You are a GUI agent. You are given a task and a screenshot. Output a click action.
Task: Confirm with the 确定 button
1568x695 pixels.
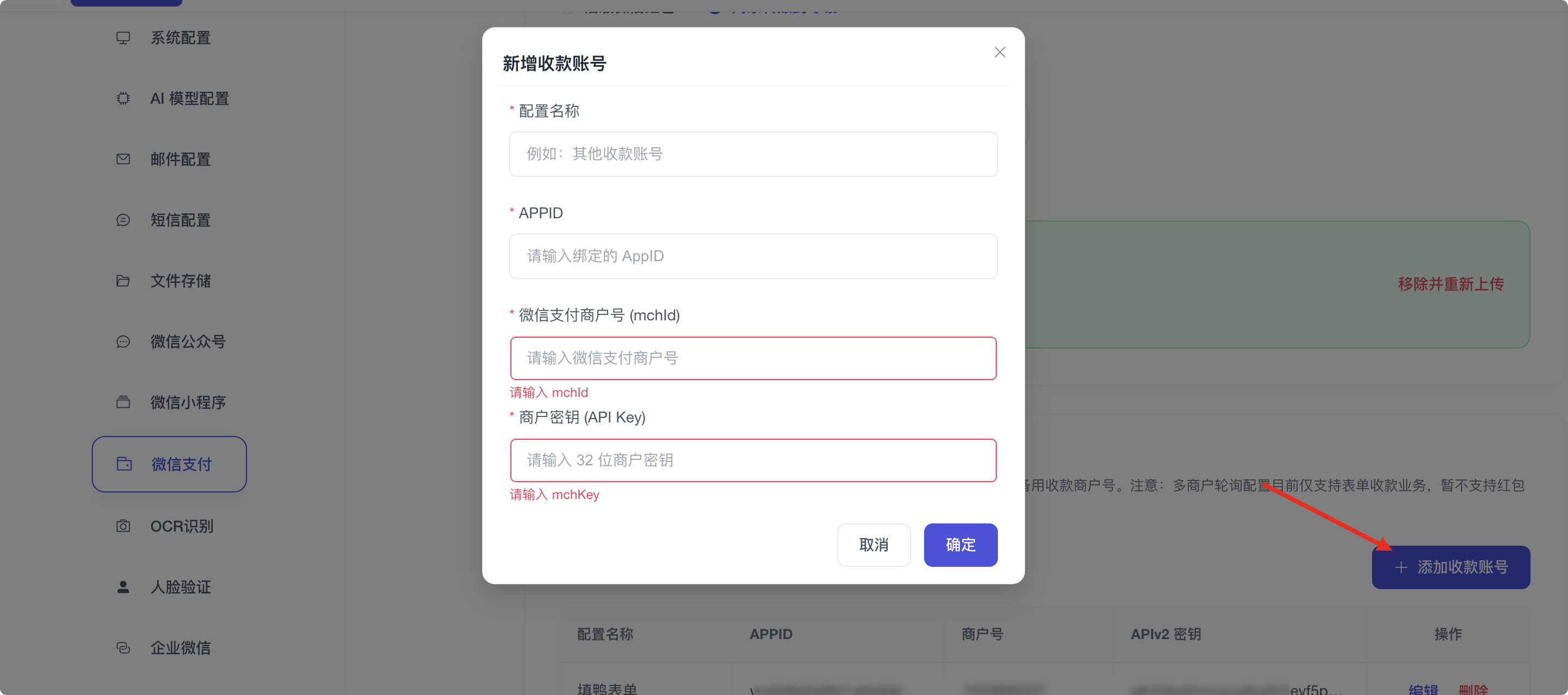click(x=960, y=545)
